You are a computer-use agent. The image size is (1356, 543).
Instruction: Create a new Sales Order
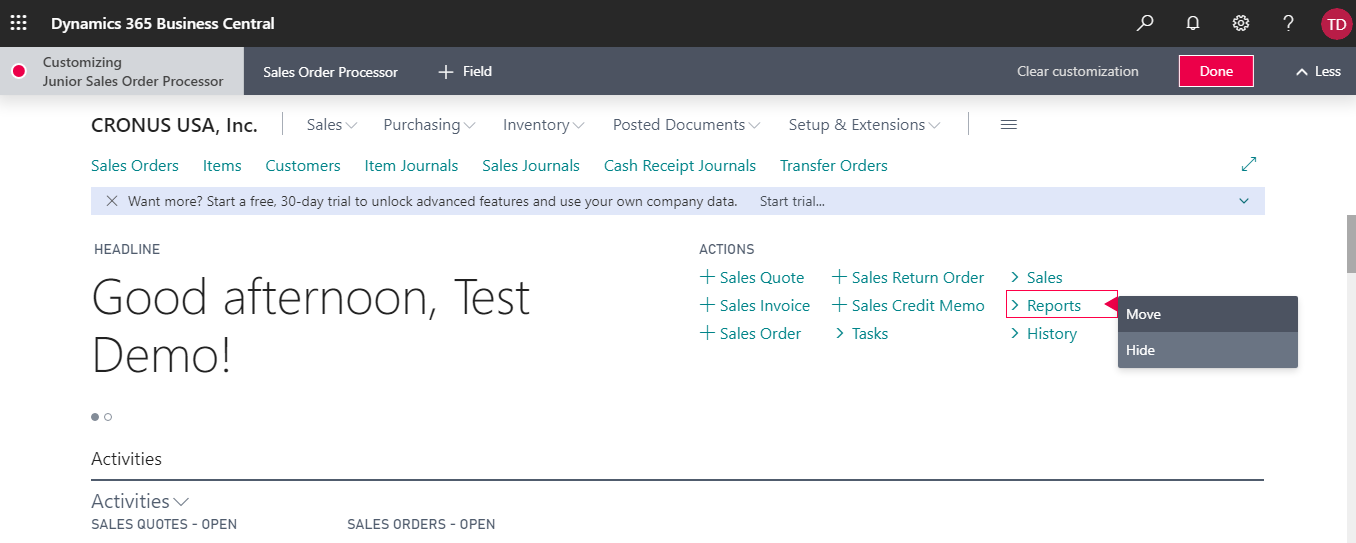[750, 334]
